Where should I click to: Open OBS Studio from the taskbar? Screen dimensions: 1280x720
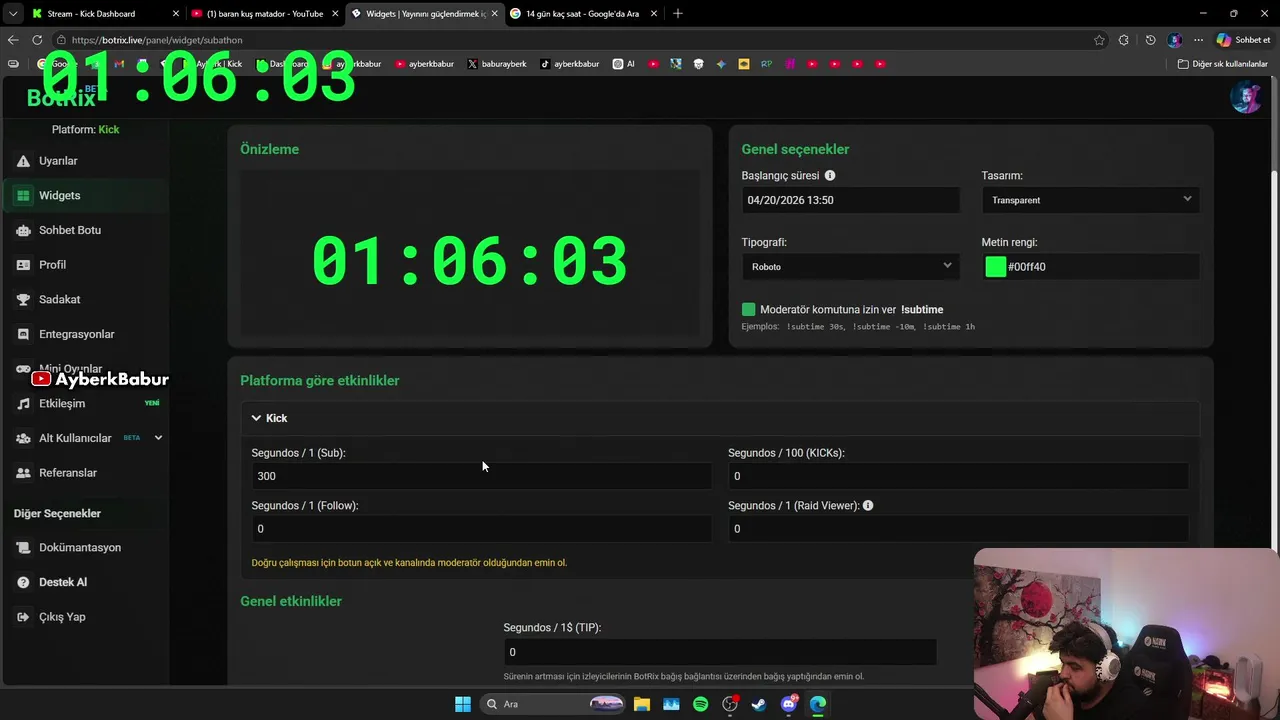[730, 704]
